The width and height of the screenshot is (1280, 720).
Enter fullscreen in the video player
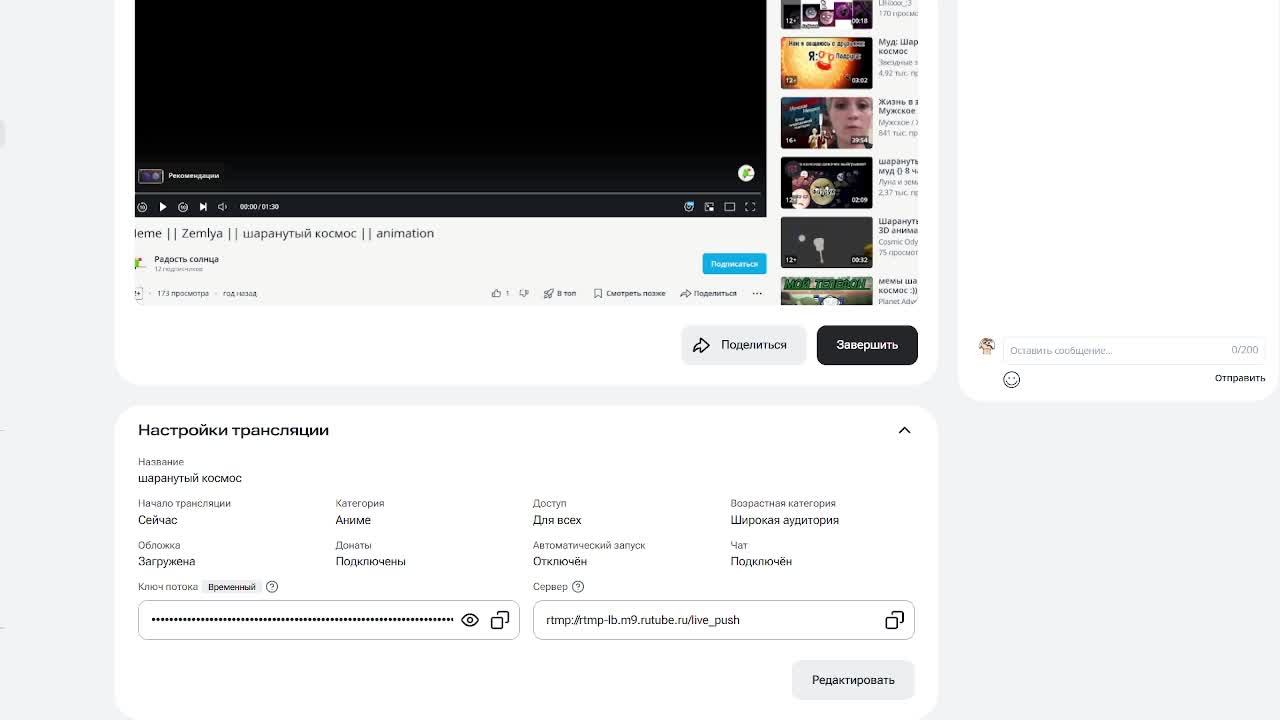pos(750,207)
